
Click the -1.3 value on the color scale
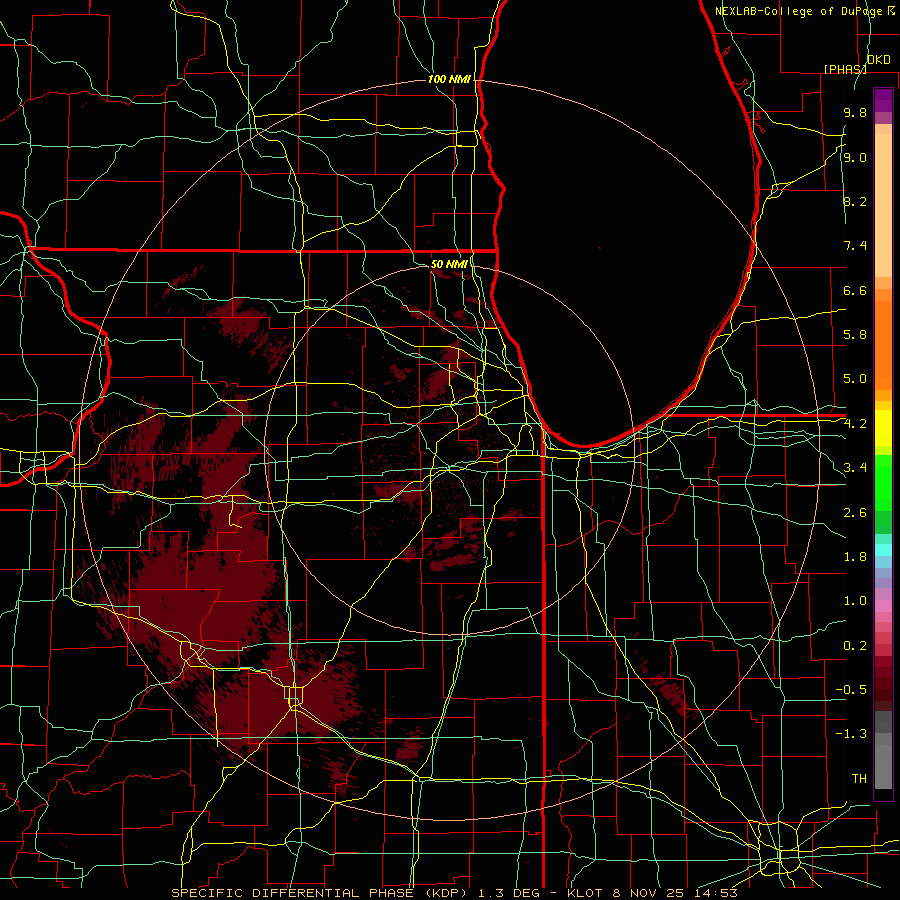[x=851, y=734]
